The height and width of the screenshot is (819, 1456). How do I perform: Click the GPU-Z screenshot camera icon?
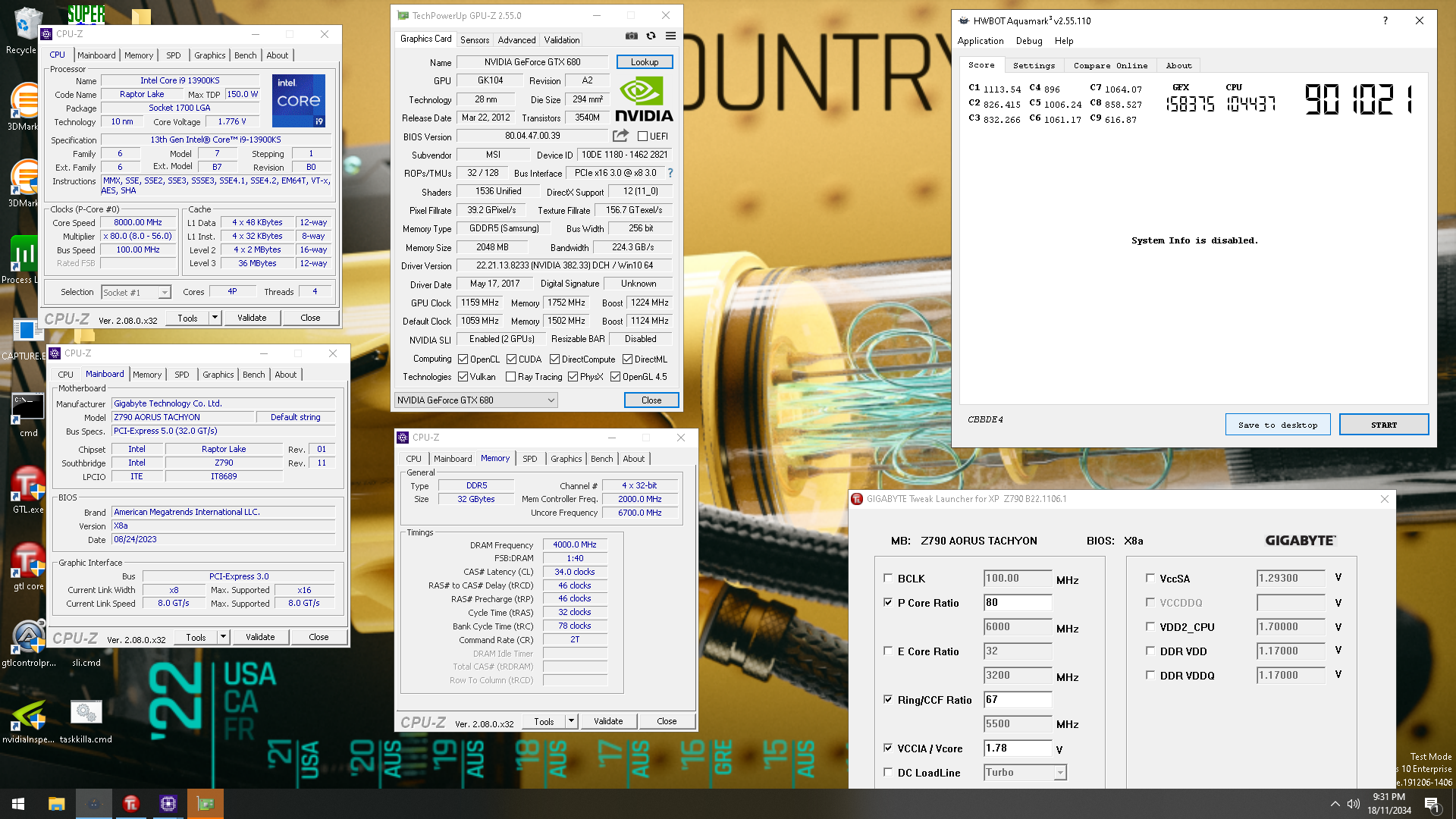[x=631, y=36]
